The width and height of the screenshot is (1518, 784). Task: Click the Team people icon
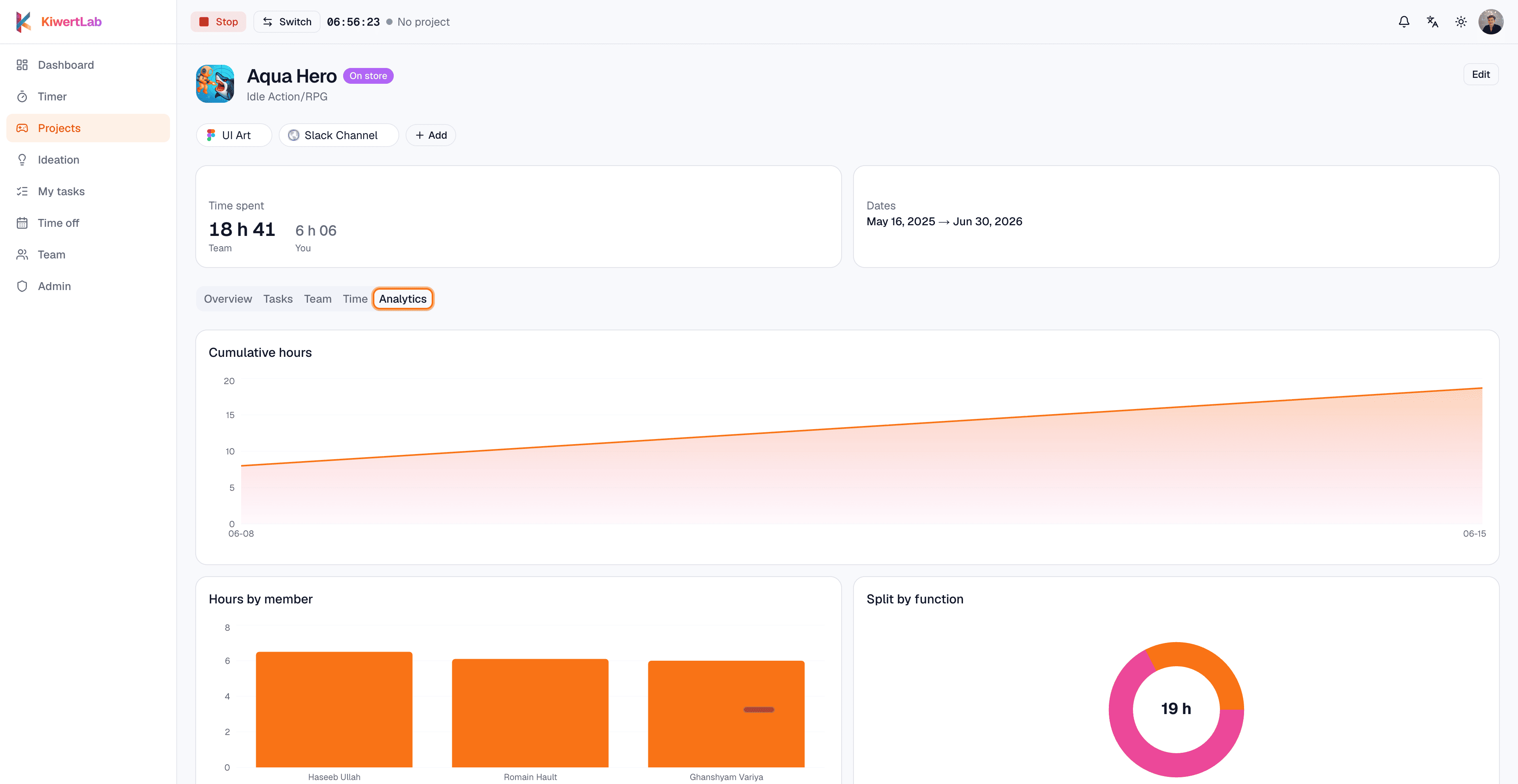click(22, 254)
